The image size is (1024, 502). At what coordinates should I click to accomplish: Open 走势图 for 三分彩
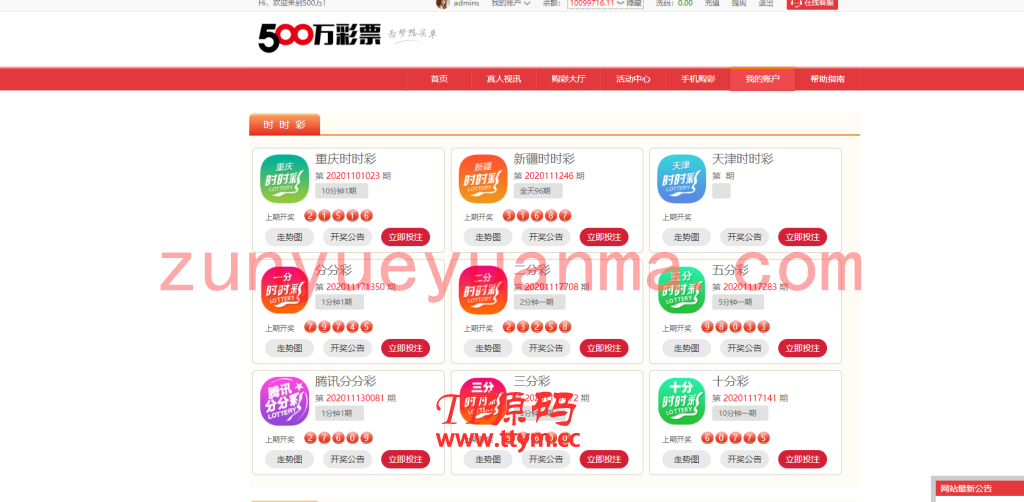(488, 459)
